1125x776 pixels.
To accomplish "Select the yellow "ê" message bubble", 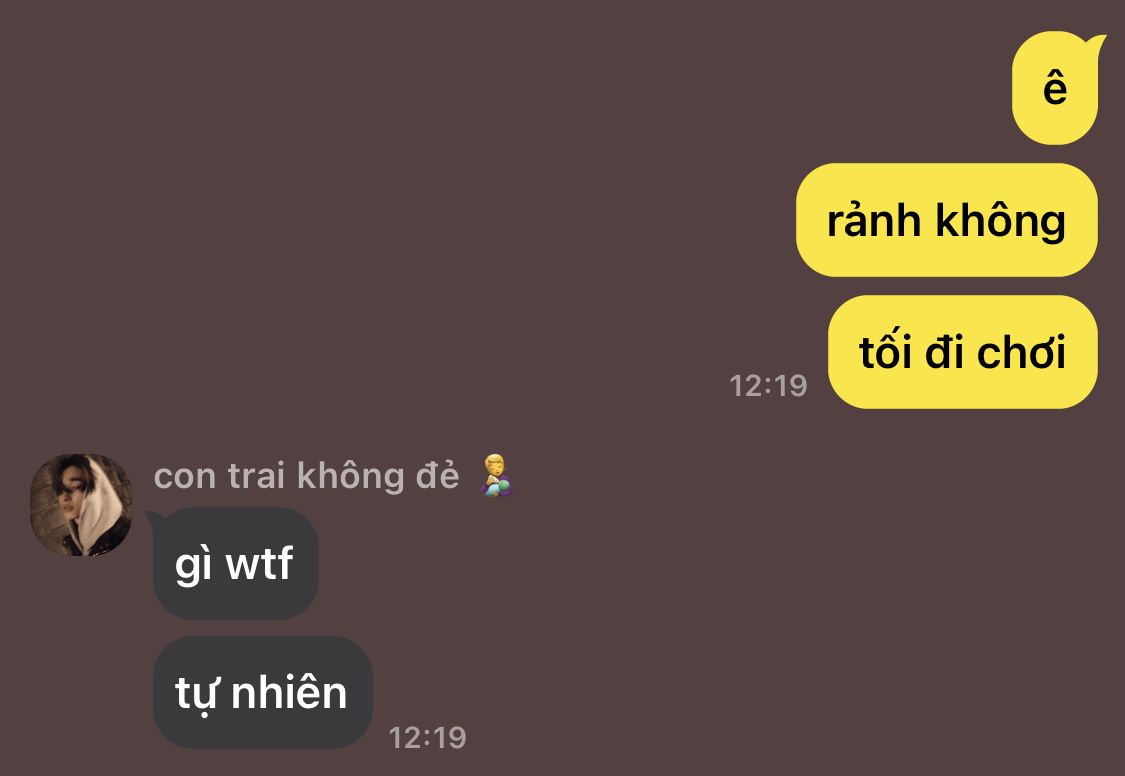I will 1055,88.
